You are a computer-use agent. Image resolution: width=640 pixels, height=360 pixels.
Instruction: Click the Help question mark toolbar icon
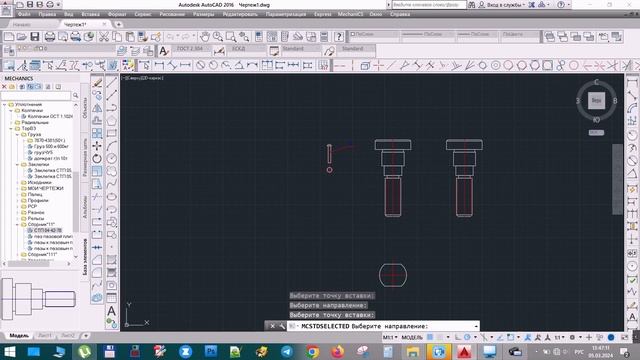pyautogui.click(x=339, y=37)
